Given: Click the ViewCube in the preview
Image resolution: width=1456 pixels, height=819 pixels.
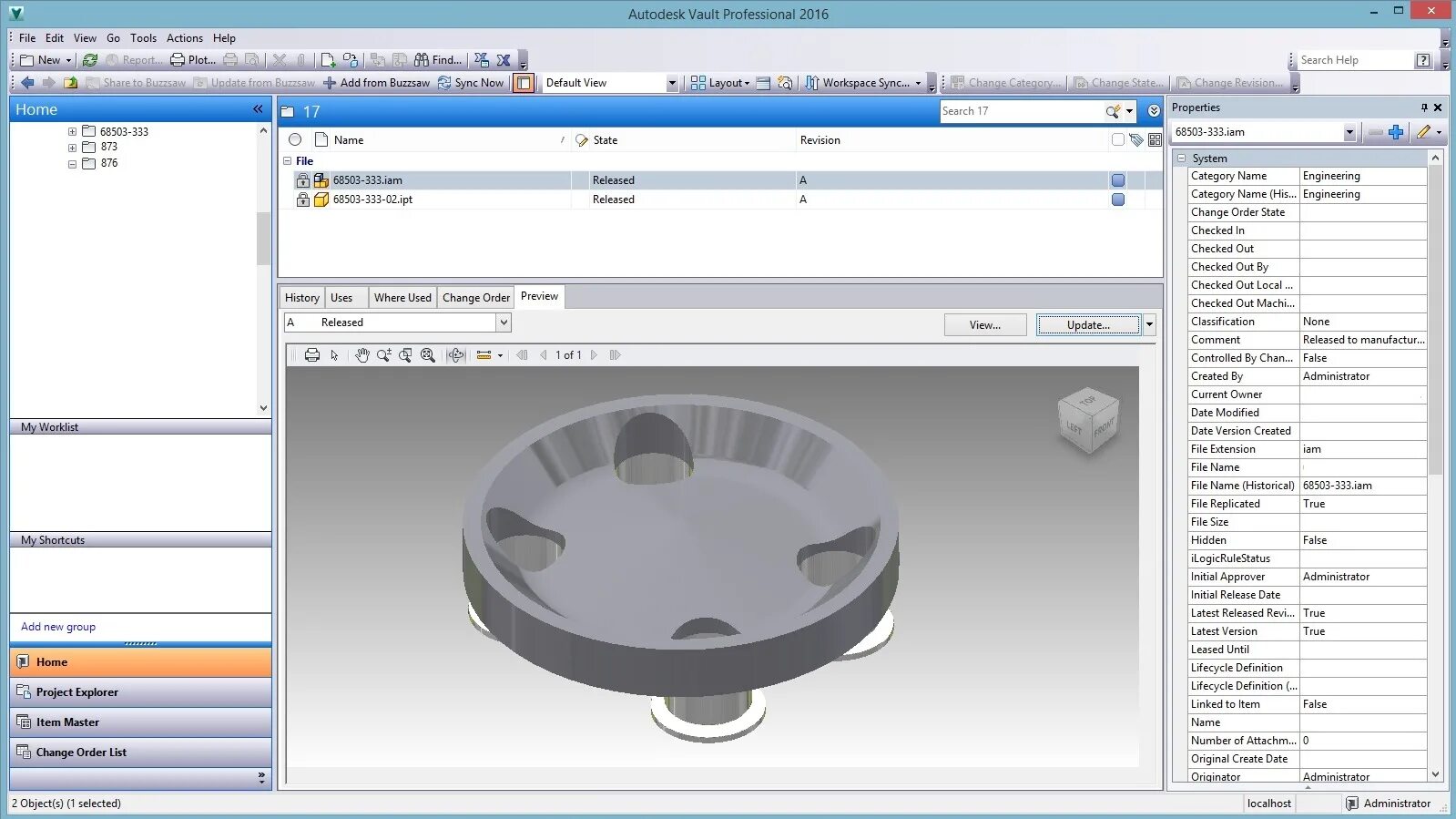Looking at the screenshot, I should coord(1087,420).
